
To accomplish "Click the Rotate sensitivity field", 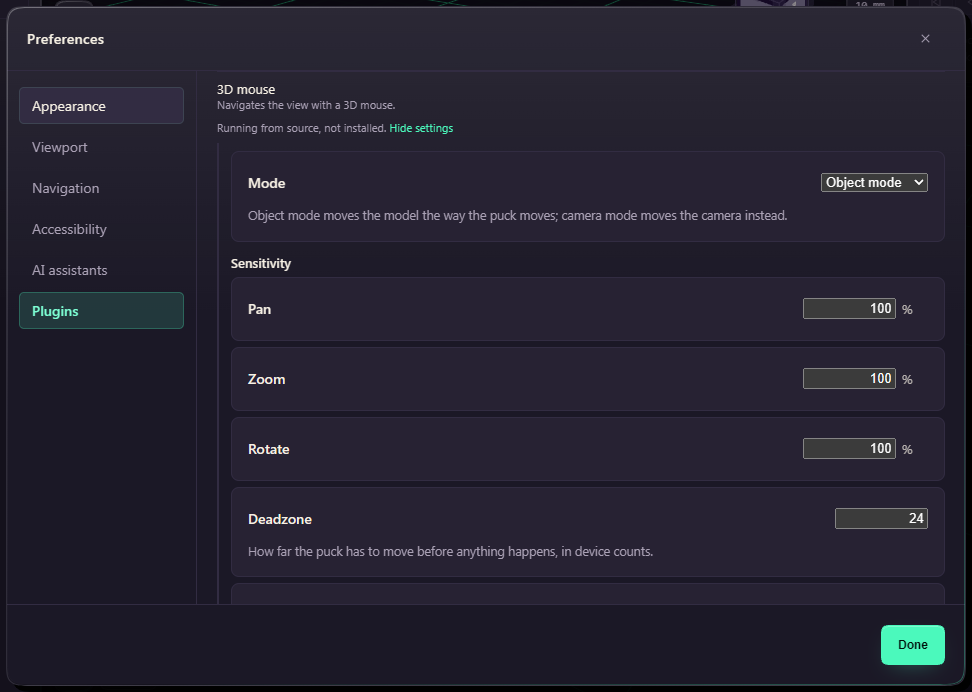I will click(x=849, y=448).
